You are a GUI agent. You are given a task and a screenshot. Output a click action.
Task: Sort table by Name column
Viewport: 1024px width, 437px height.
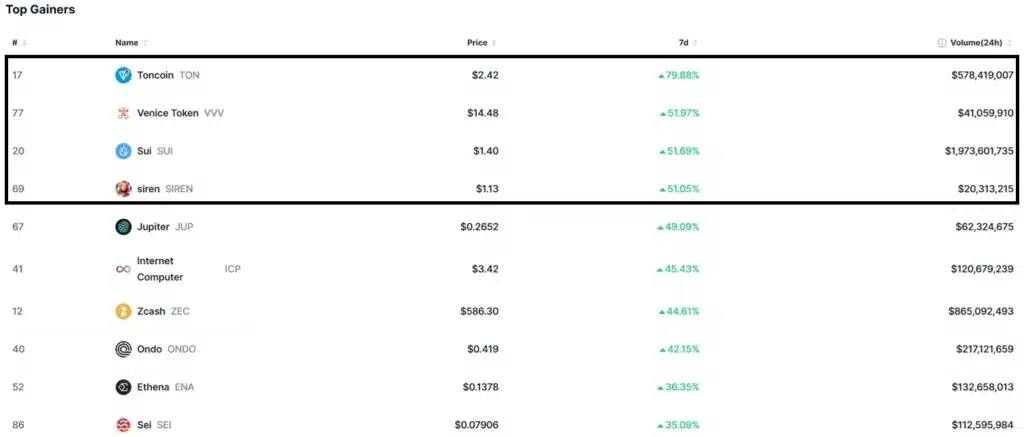tap(131, 42)
